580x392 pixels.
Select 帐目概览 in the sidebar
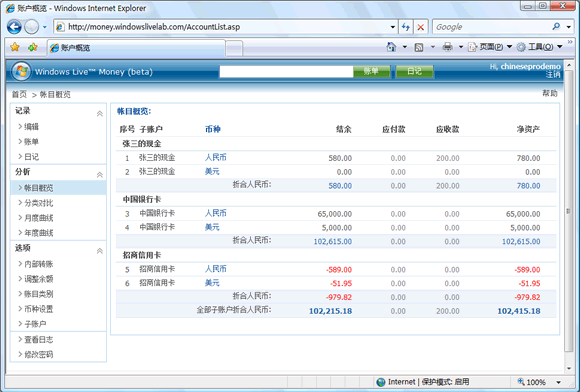tap(39, 188)
